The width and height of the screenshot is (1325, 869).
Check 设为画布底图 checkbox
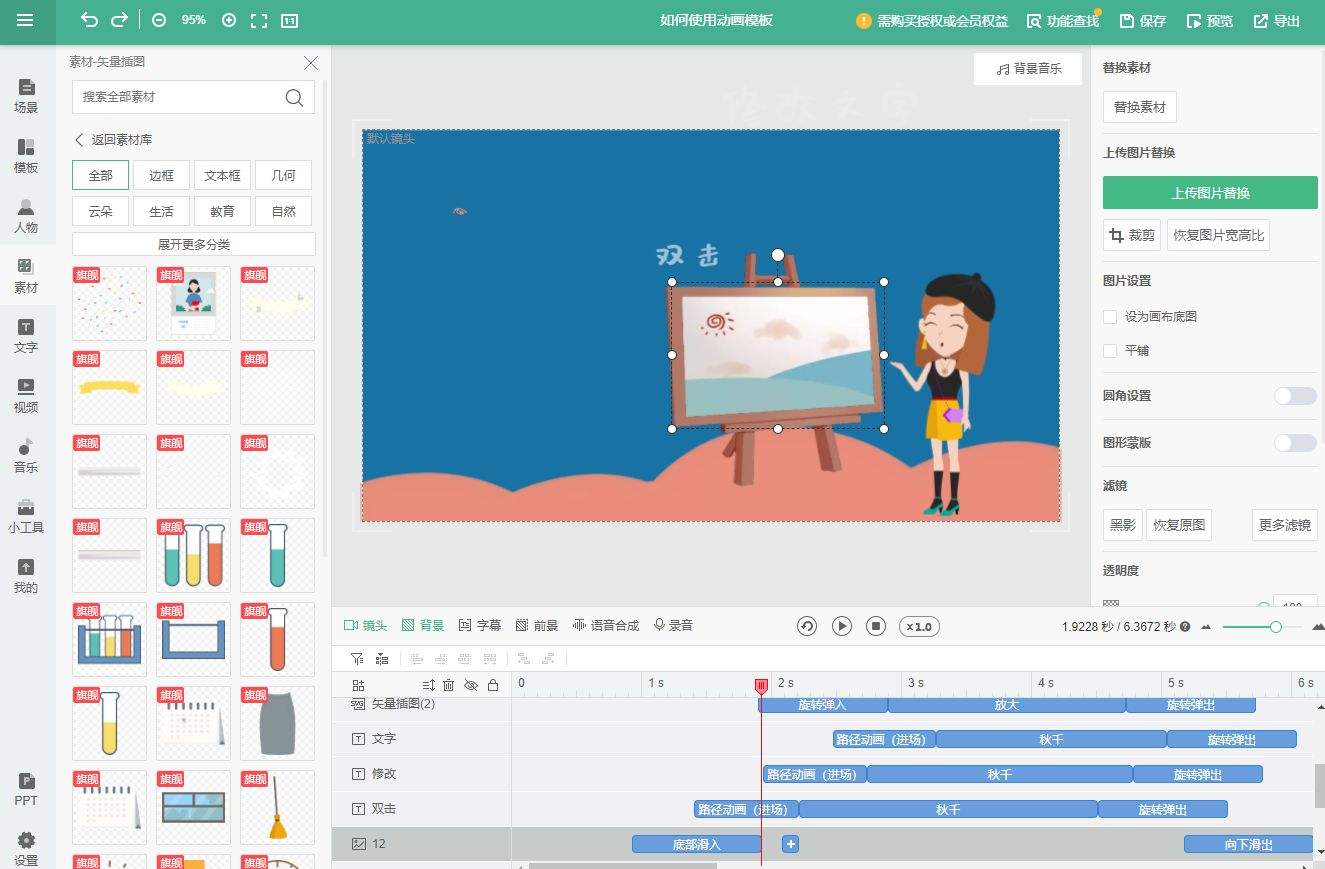pos(1110,317)
